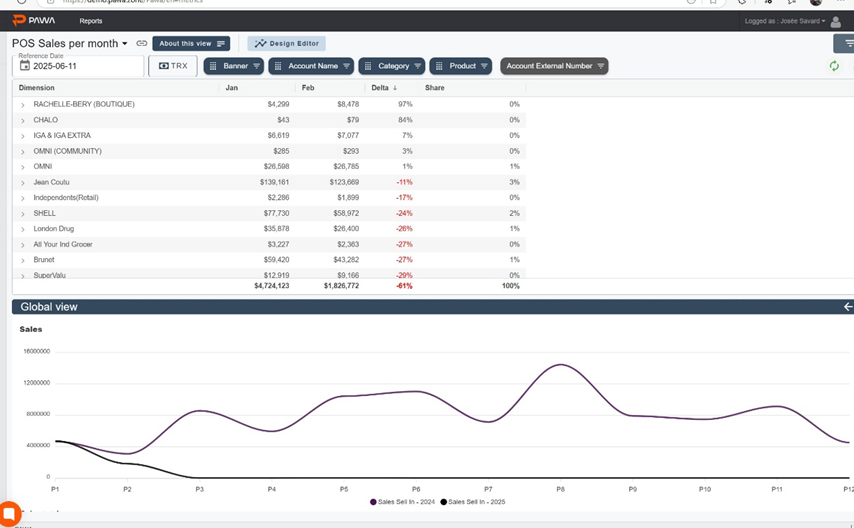Click the Sales chart title
The height and width of the screenshot is (528, 854).
[x=30, y=329]
